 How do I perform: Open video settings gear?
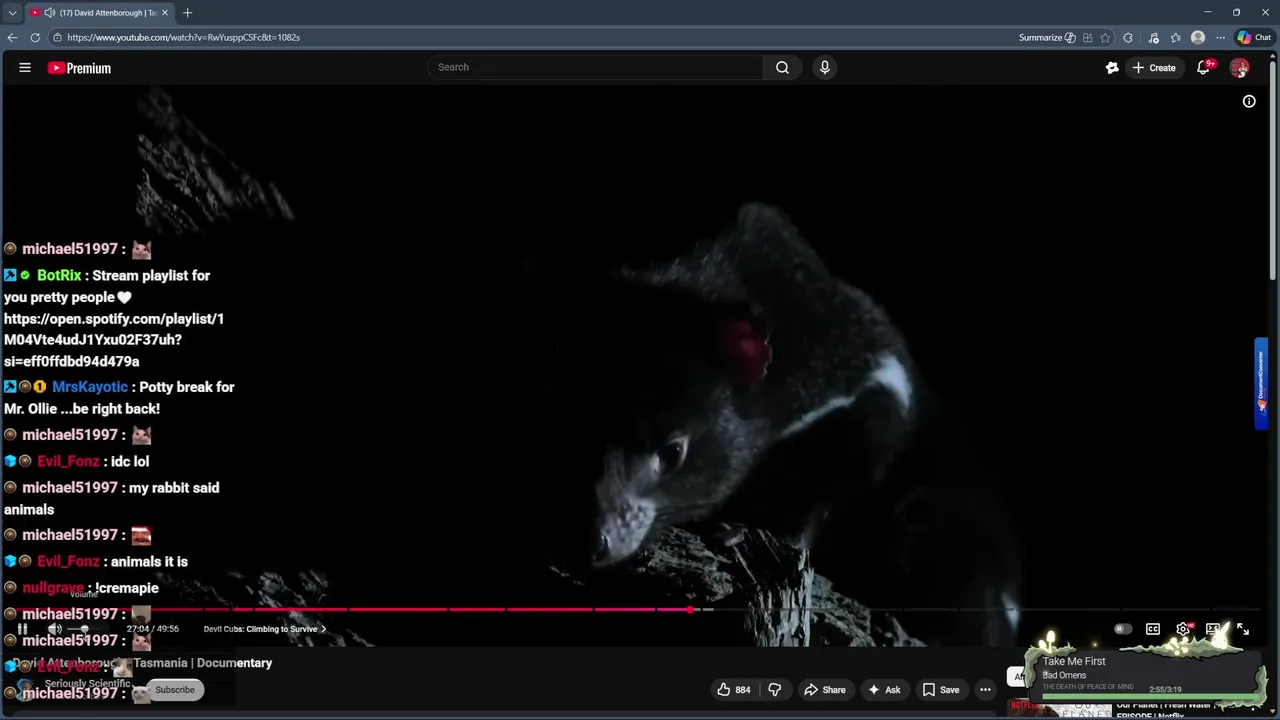[x=1183, y=629]
